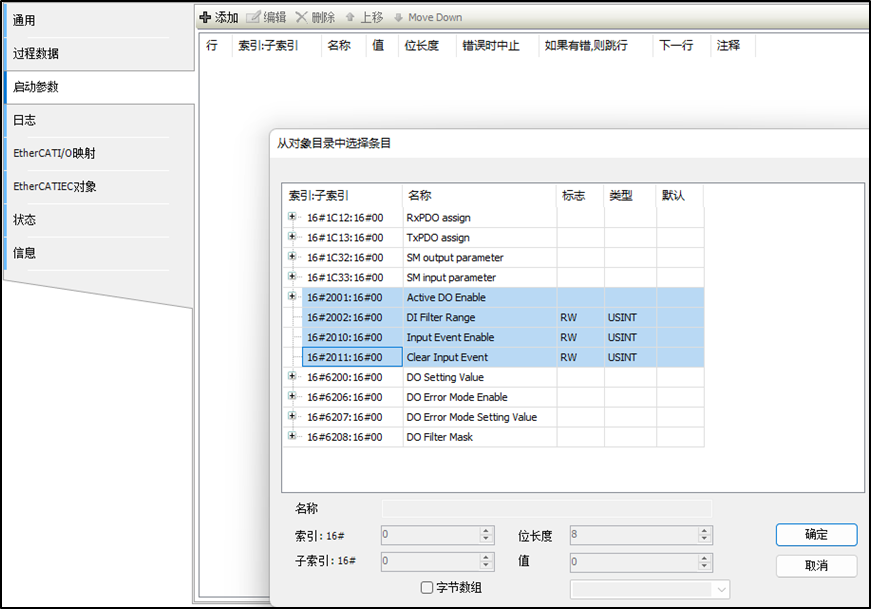Click the 删除 X icon in toolbar
The image size is (871, 609).
[301, 17]
